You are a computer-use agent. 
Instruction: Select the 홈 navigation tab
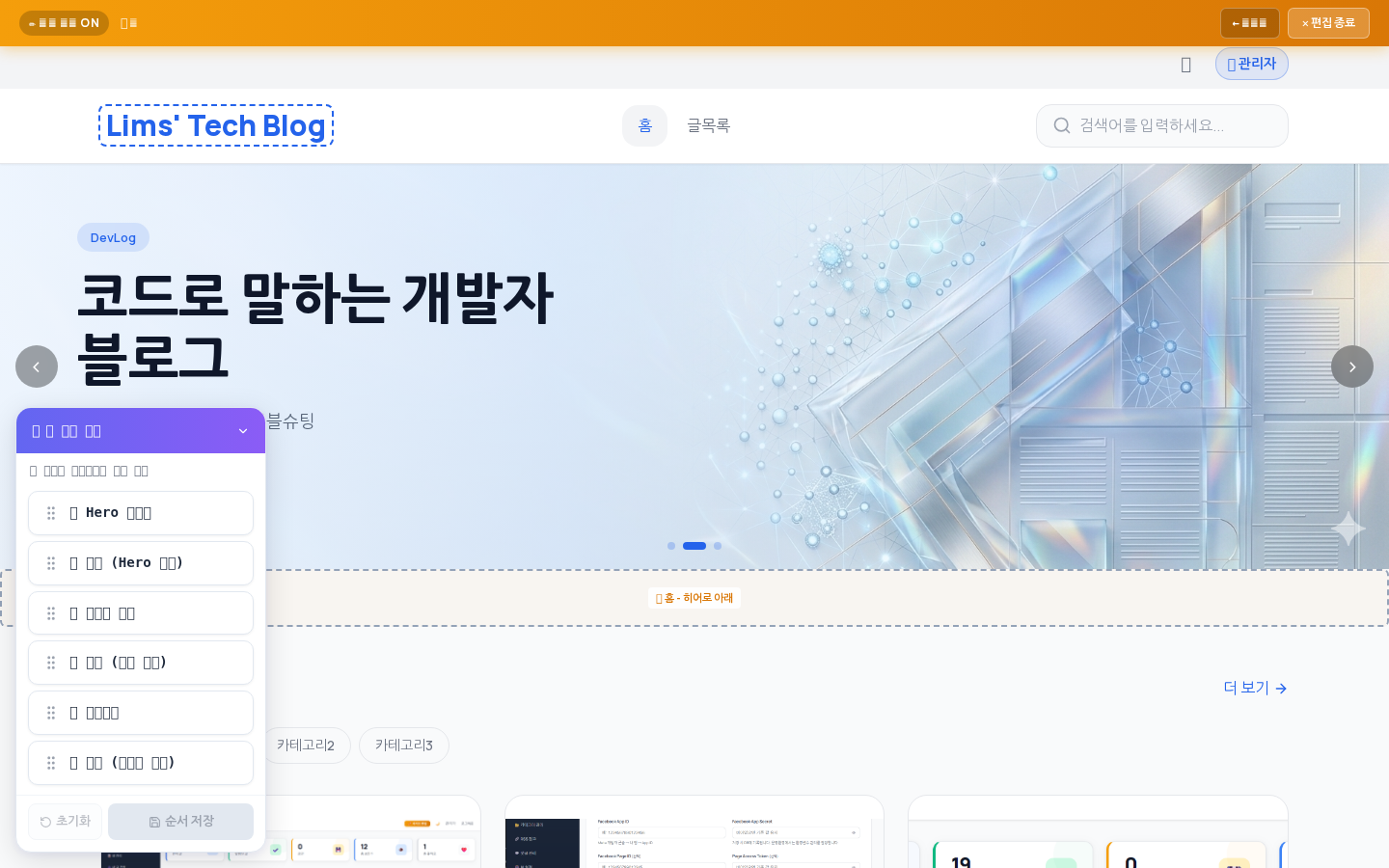[x=644, y=125]
